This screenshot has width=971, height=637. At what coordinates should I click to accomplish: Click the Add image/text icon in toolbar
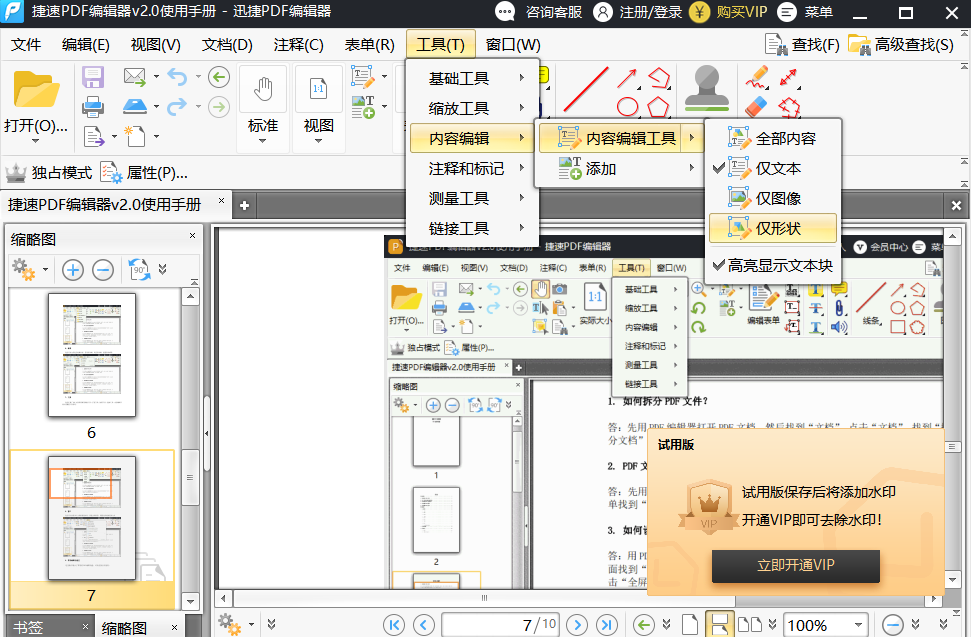(x=363, y=107)
